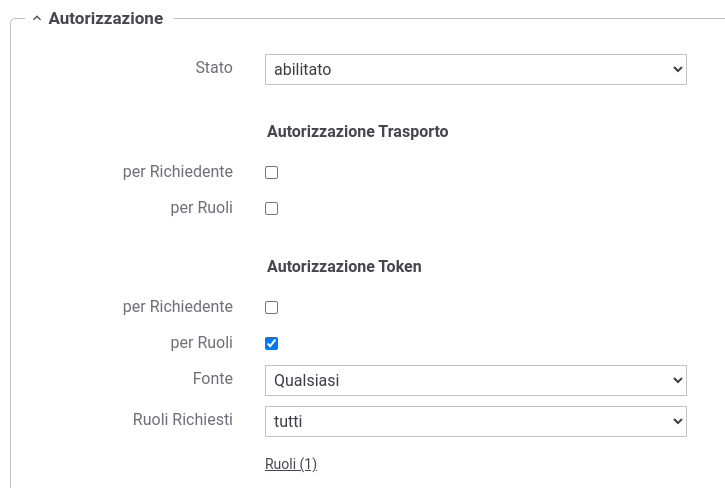Open the Ruoli Richiesti dropdown showing tutti
The image size is (725, 488).
(476, 421)
